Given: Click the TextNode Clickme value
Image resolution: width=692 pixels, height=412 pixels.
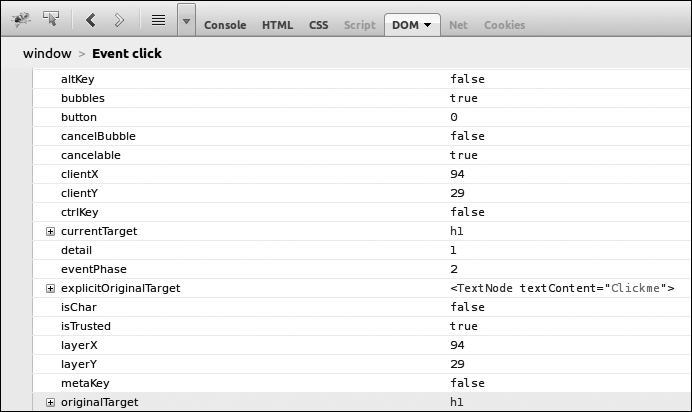Looking at the screenshot, I should 562,288.
